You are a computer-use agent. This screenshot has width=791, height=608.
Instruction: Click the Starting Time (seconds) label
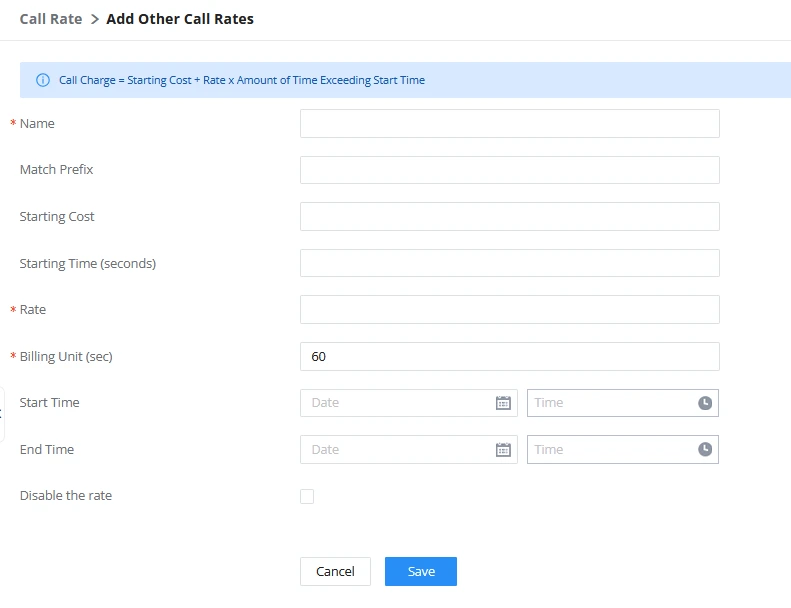[x=88, y=263]
